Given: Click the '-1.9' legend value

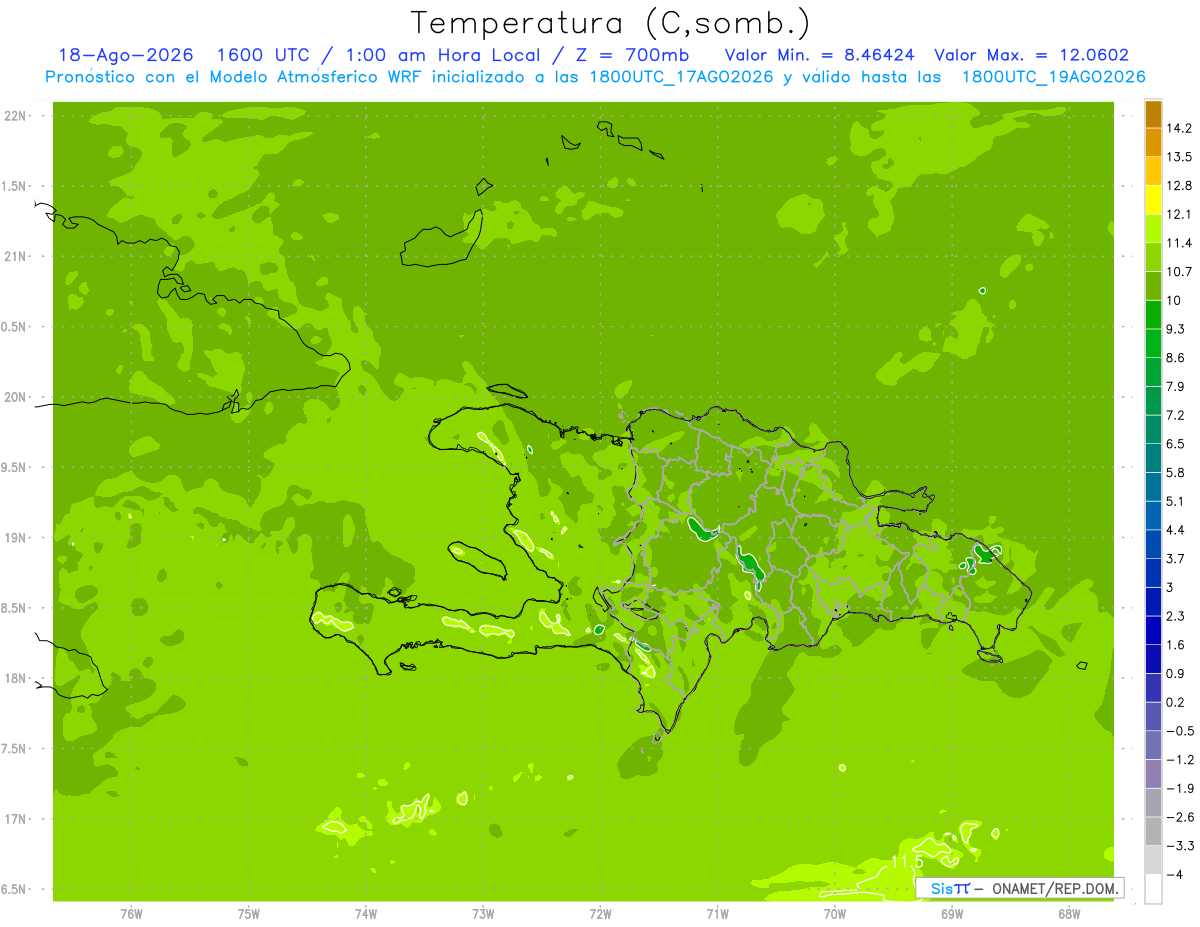Looking at the screenshot, I should click(x=1179, y=788).
